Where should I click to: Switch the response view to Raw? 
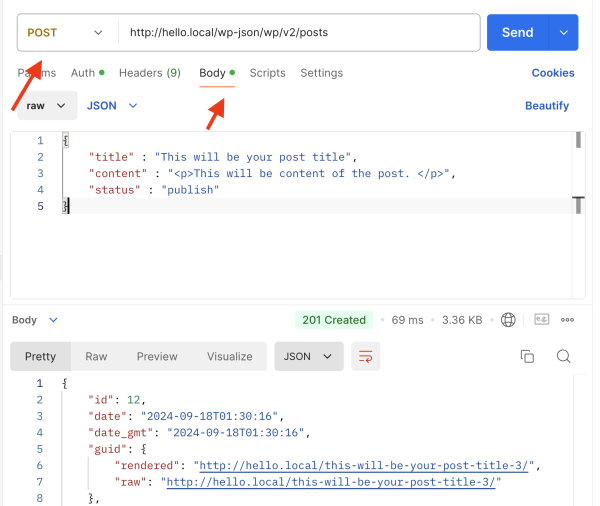(96, 357)
